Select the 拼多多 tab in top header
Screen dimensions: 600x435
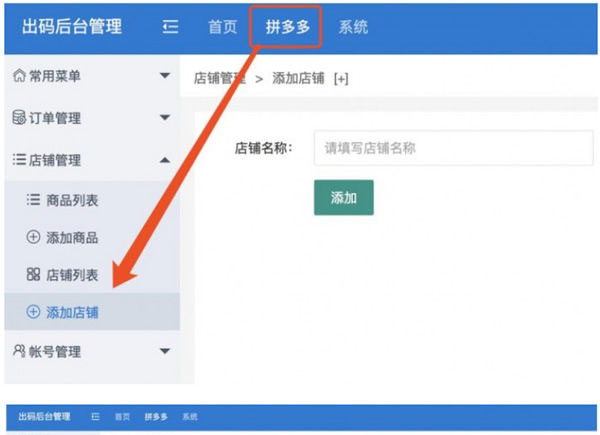point(287,27)
